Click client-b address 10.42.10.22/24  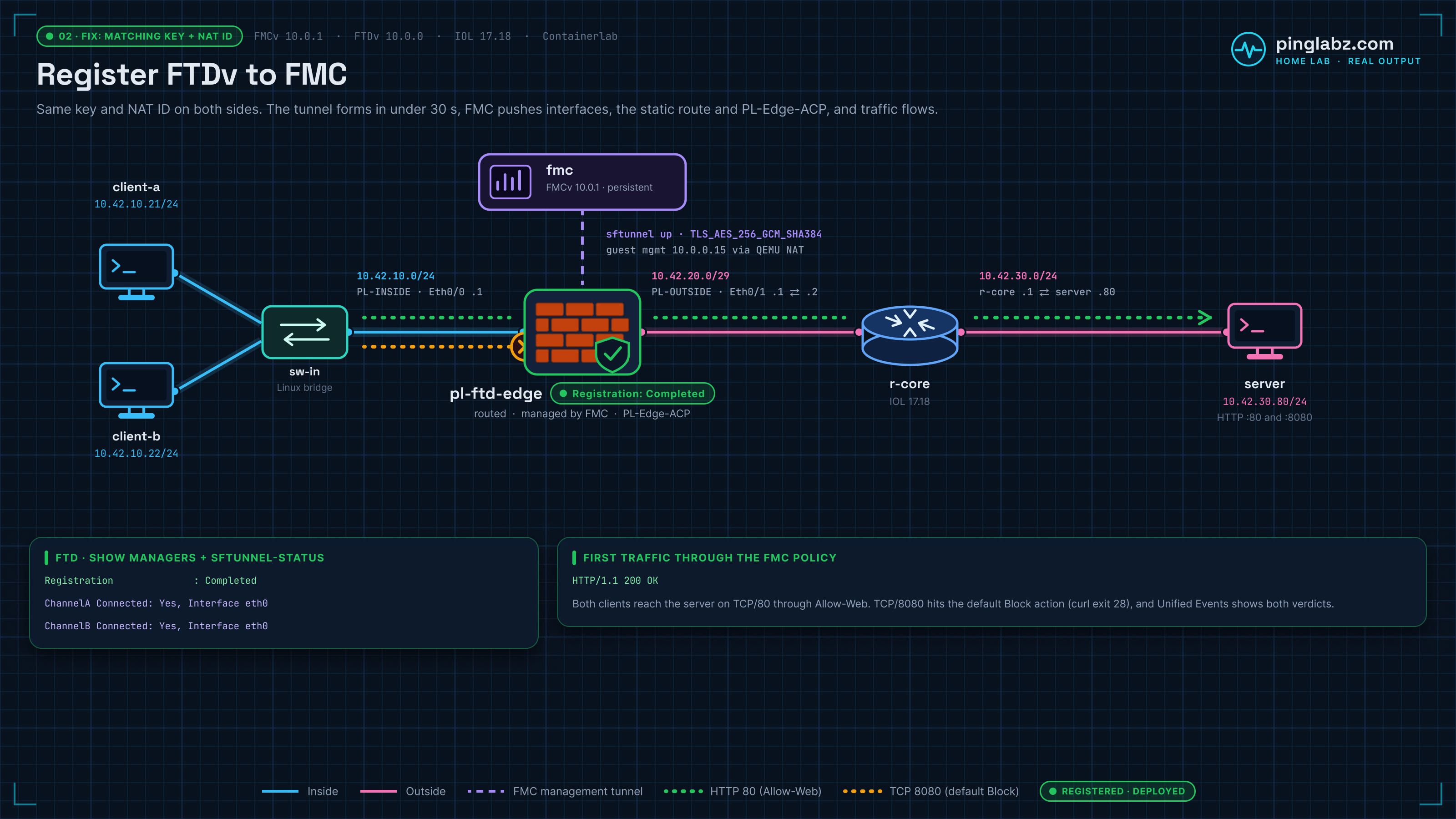point(136,453)
